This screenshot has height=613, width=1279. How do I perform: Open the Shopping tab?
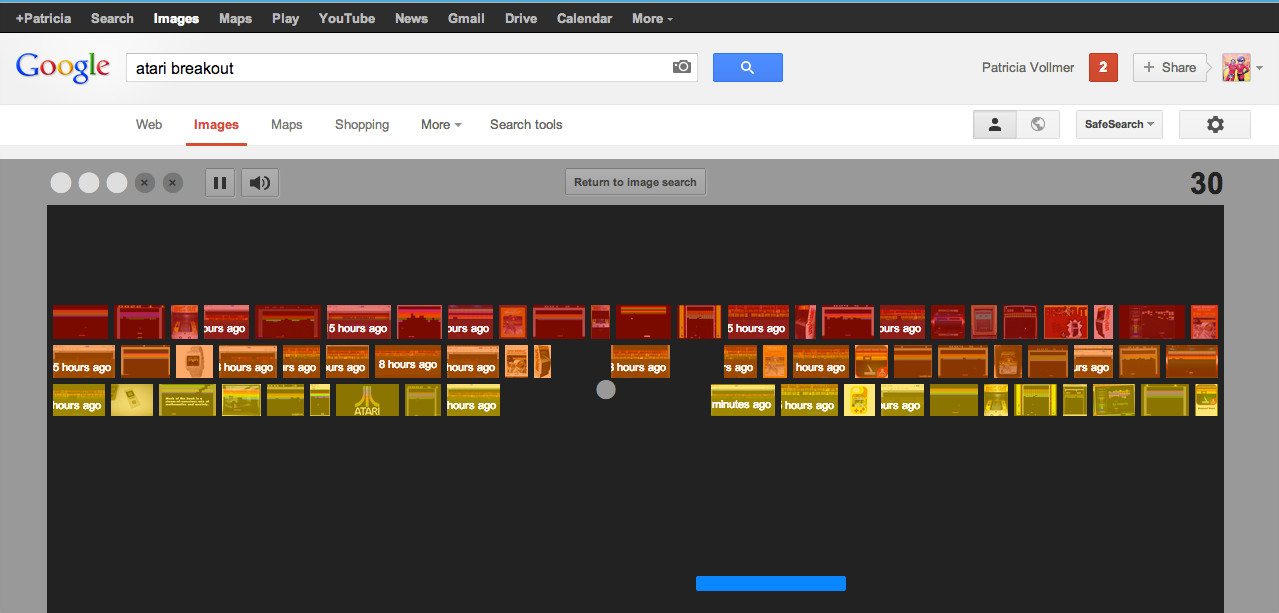click(x=362, y=125)
